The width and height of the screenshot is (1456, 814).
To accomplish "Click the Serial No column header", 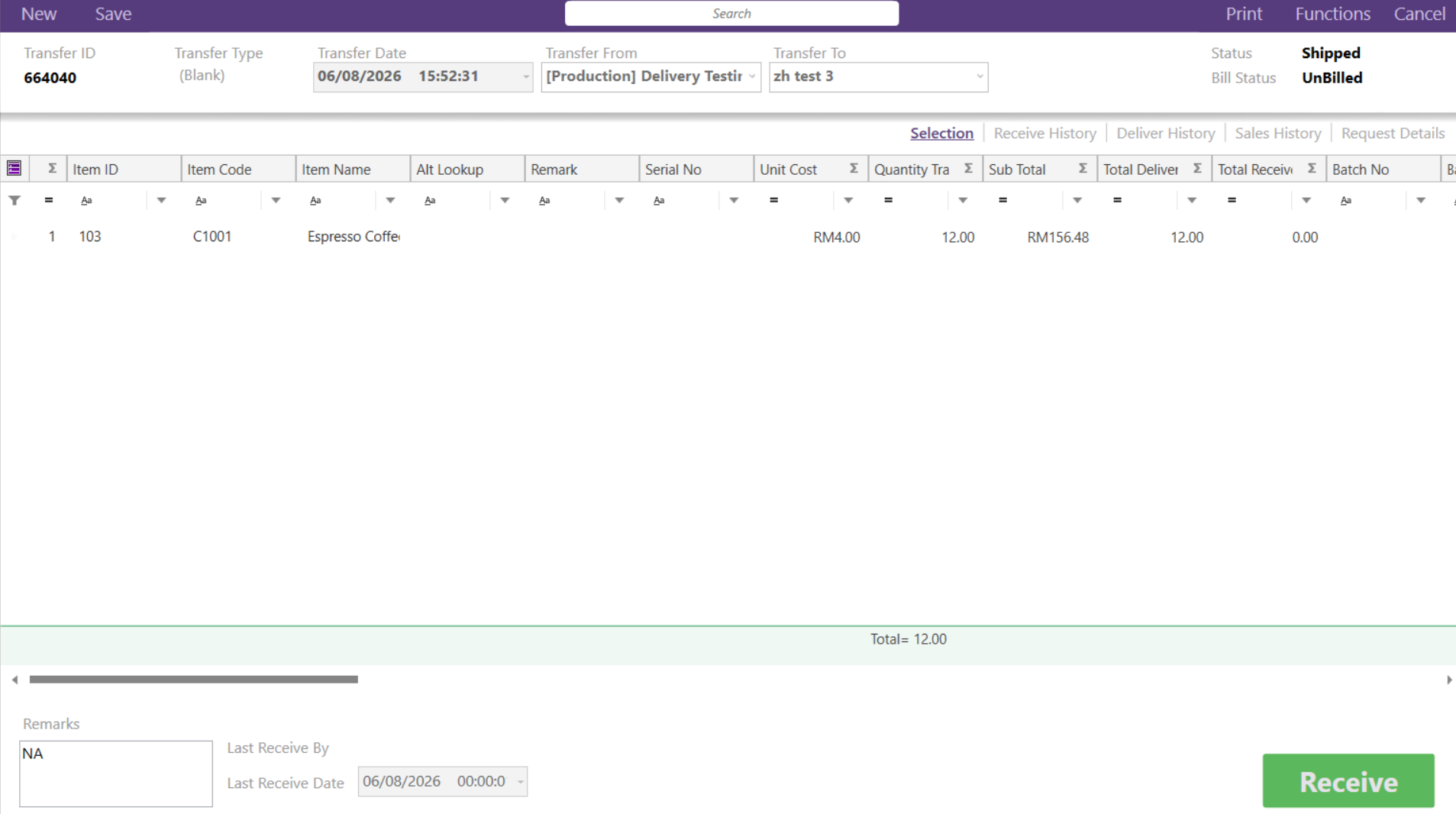I will tap(696, 169).
